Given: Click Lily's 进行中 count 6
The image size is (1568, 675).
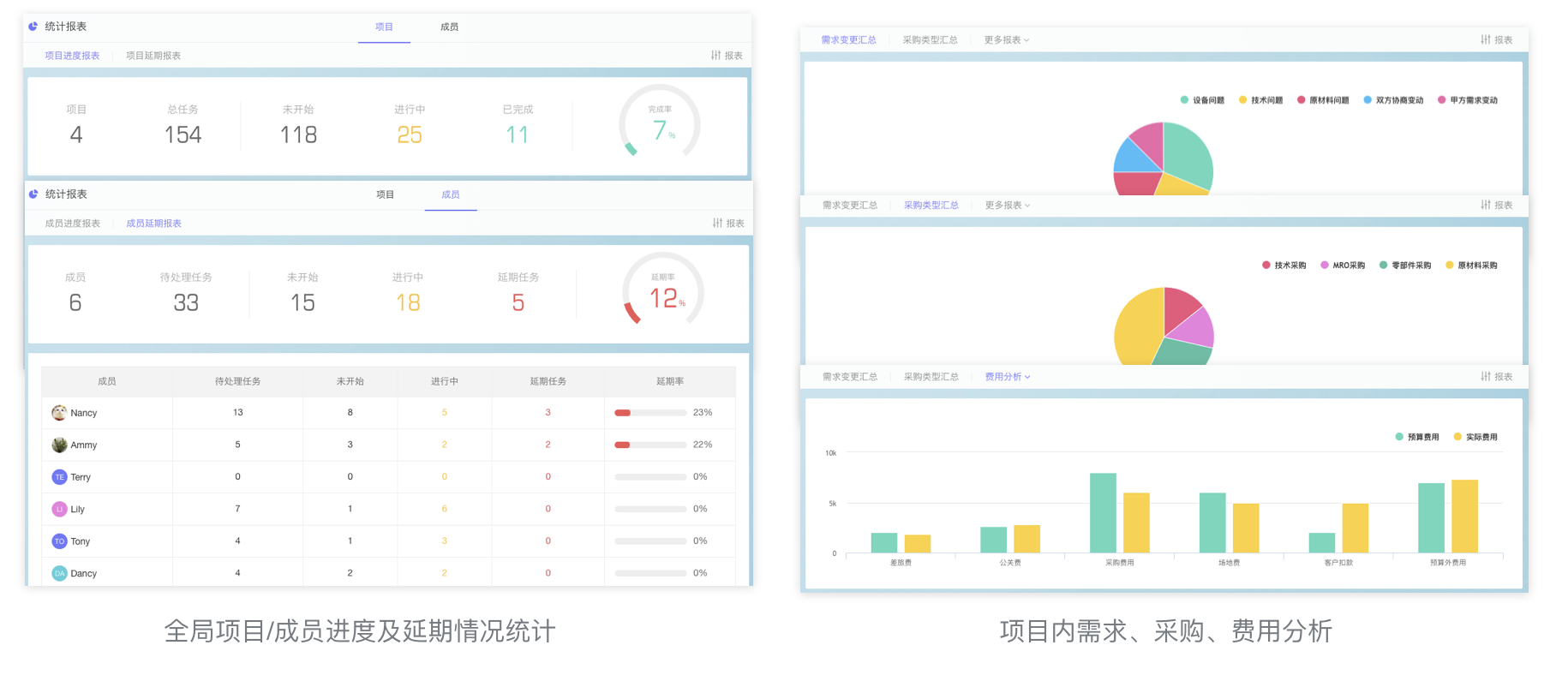Looking at the screenshot, I should (x=445, y=509).
